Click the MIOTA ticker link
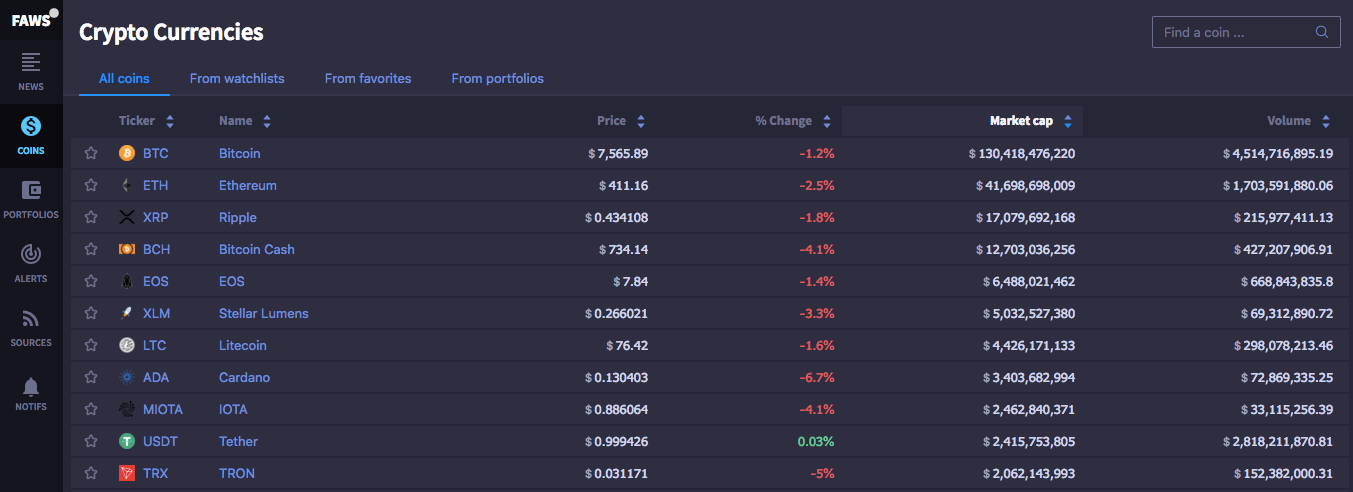Viewport: 1353px width, 492px height. click(x=161, y=409)
